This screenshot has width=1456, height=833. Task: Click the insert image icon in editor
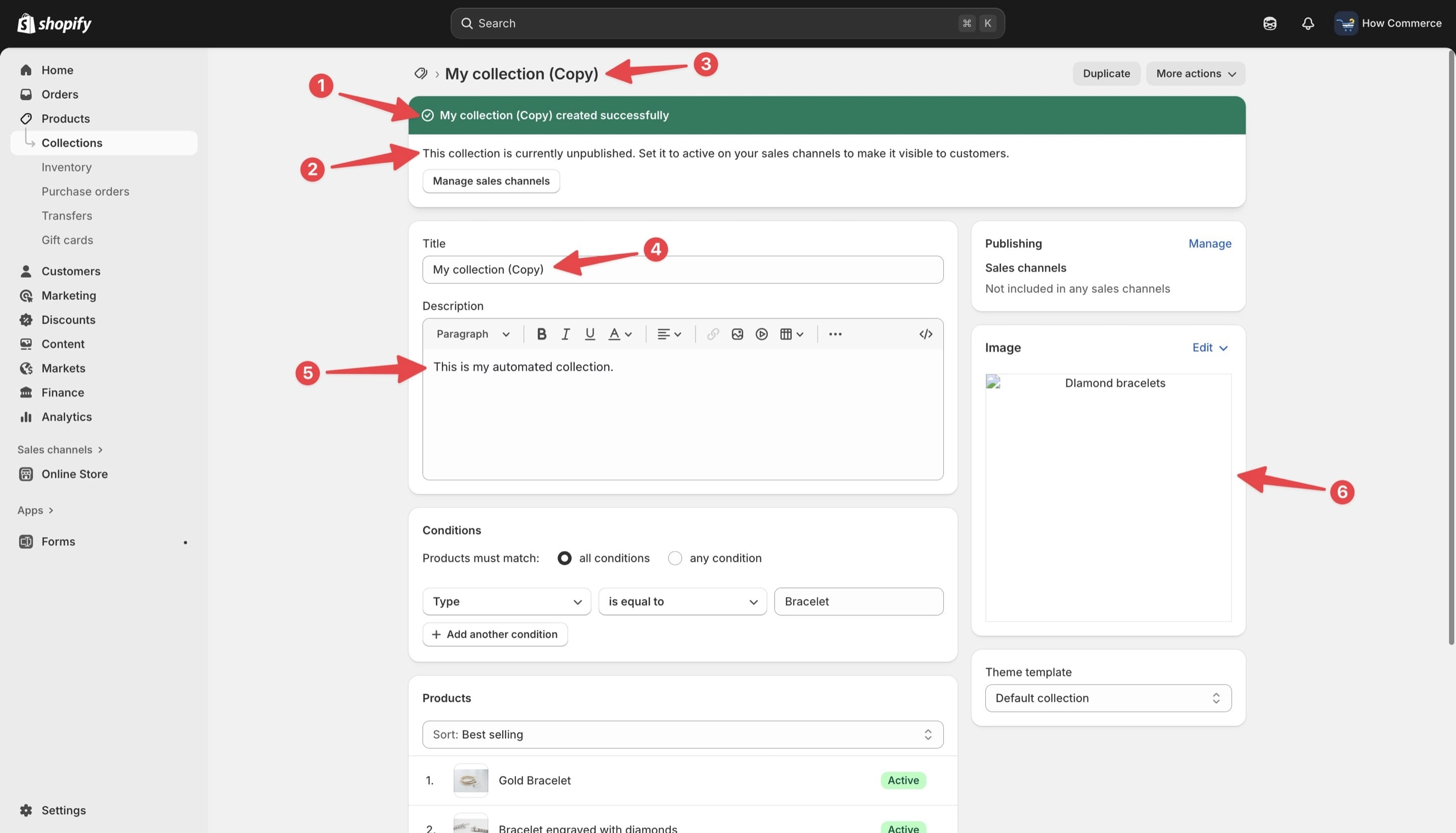(737, 334)
